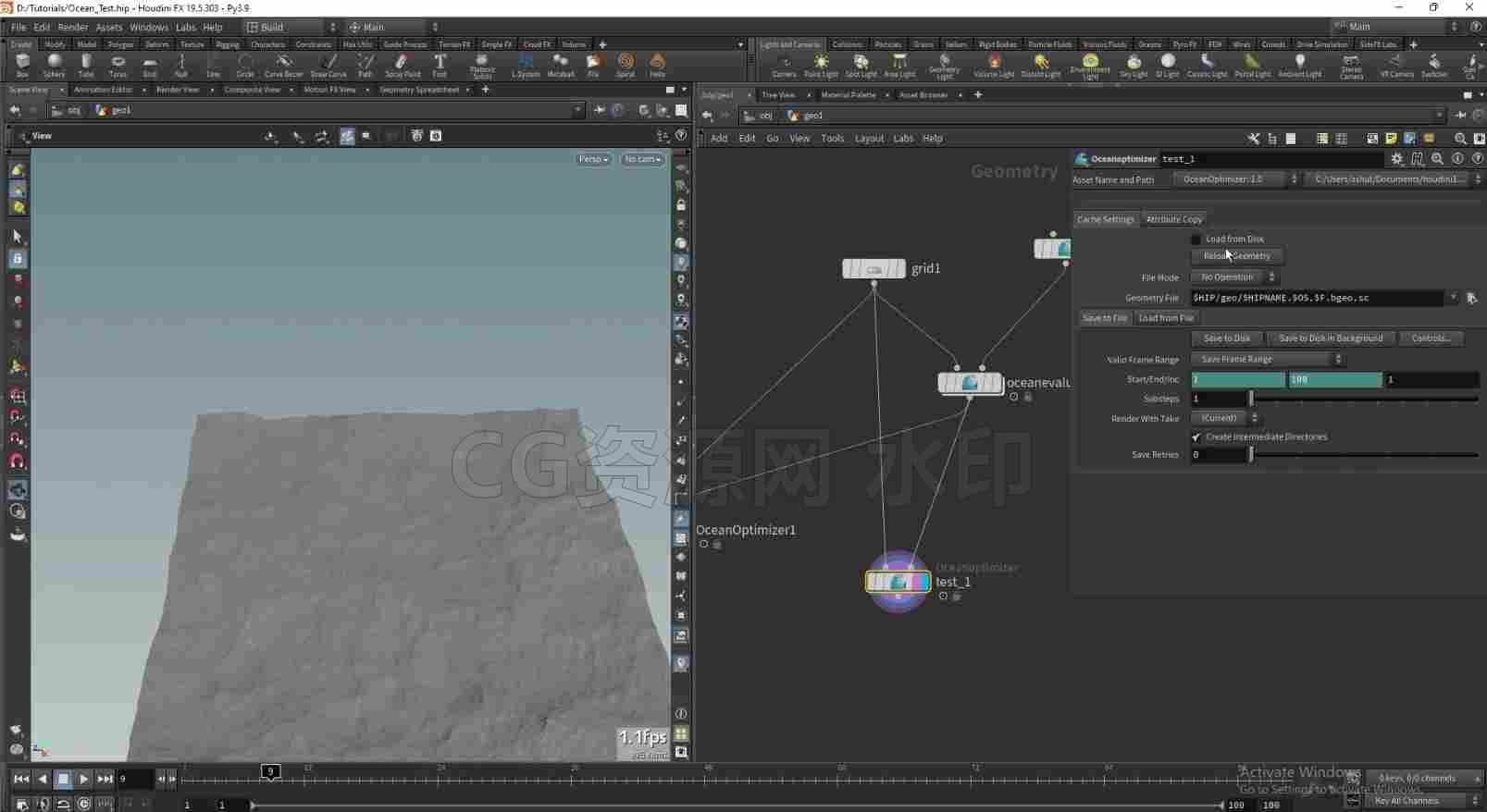Viewport: 1487px width, 812px height.
Task: Open the Labs menu in network editor
Action: 903,139
